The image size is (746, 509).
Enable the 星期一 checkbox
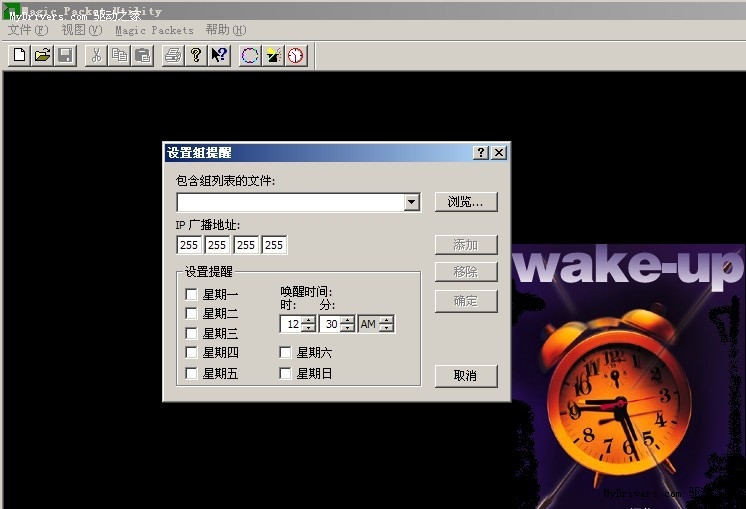click(x=191, y=294)
